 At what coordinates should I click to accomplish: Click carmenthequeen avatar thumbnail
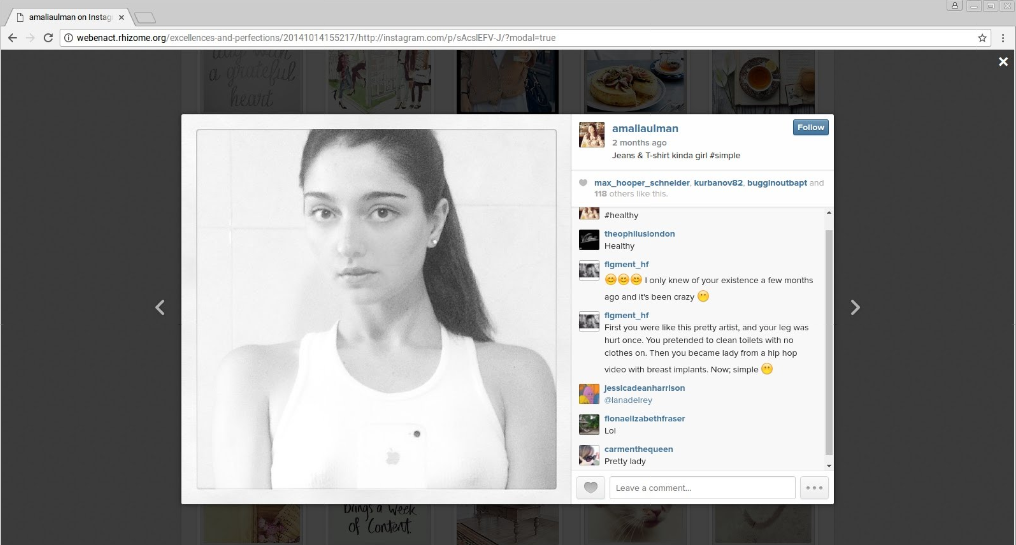pos(589,455)
